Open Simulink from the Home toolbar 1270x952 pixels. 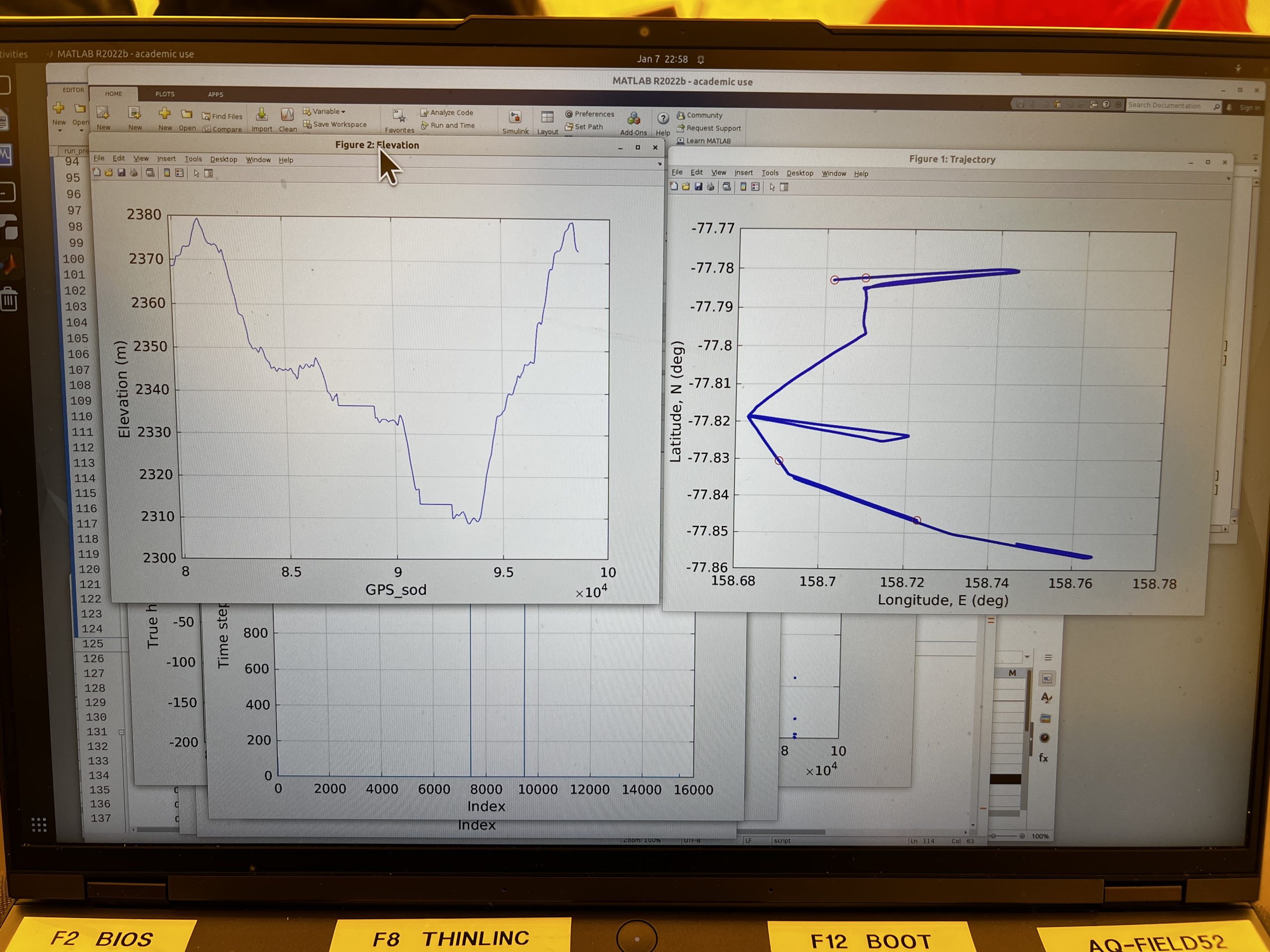tap(515, 117)
